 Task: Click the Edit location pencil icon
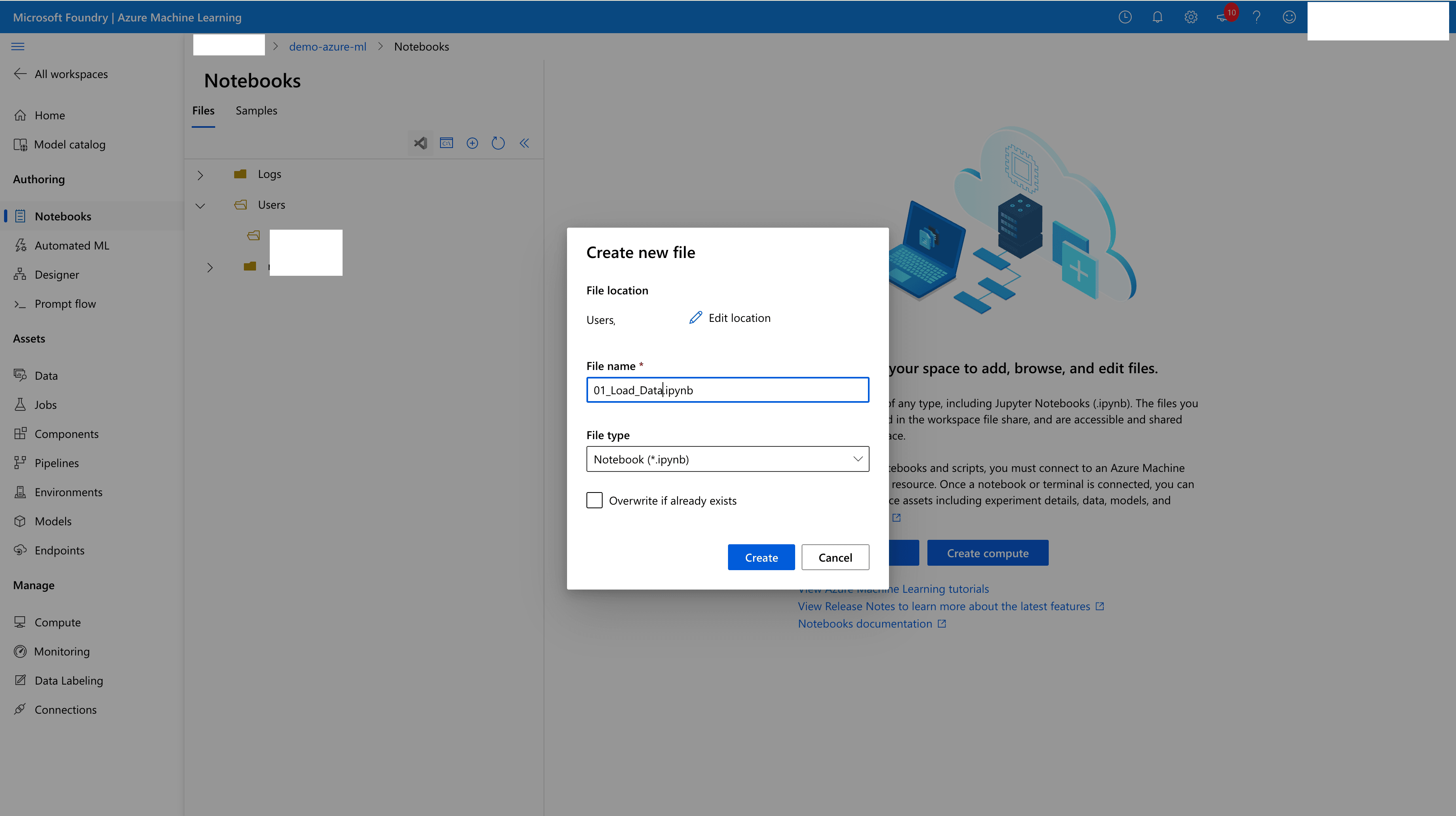695,317
